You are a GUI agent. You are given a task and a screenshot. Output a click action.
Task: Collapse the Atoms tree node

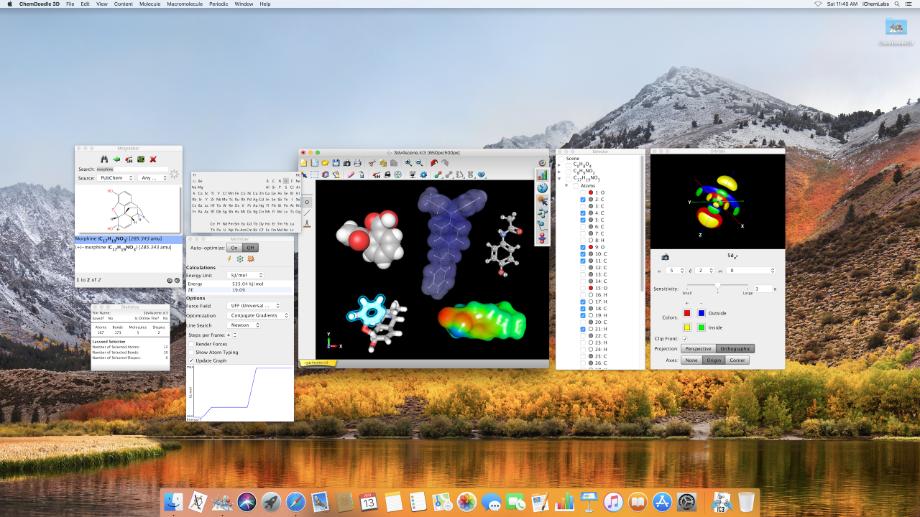tap(567, 185)
